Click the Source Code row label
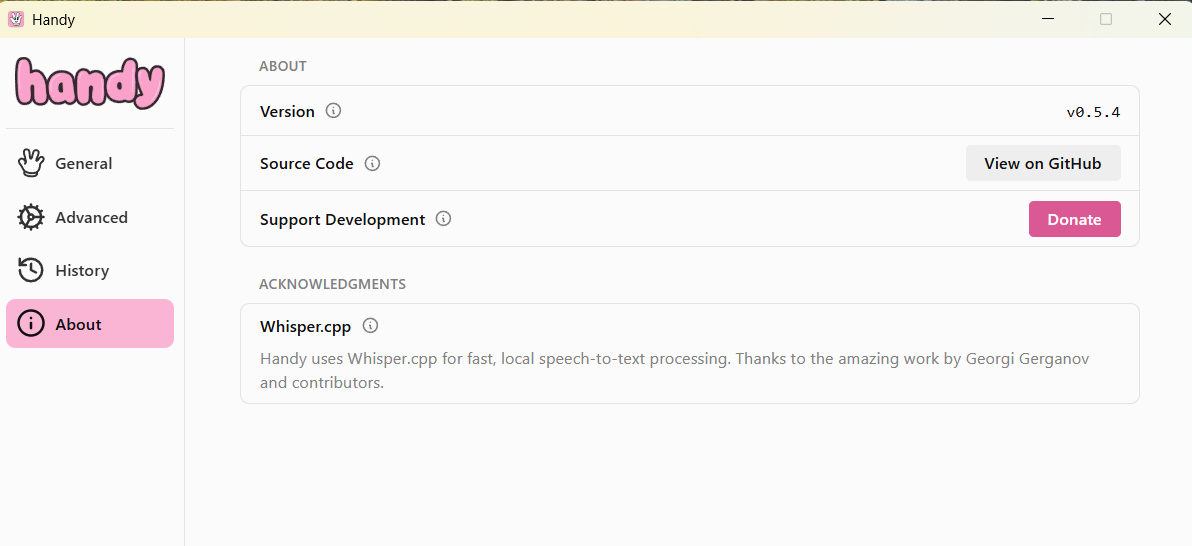This screenshot has height=546, width=1192. coord(306,164)
